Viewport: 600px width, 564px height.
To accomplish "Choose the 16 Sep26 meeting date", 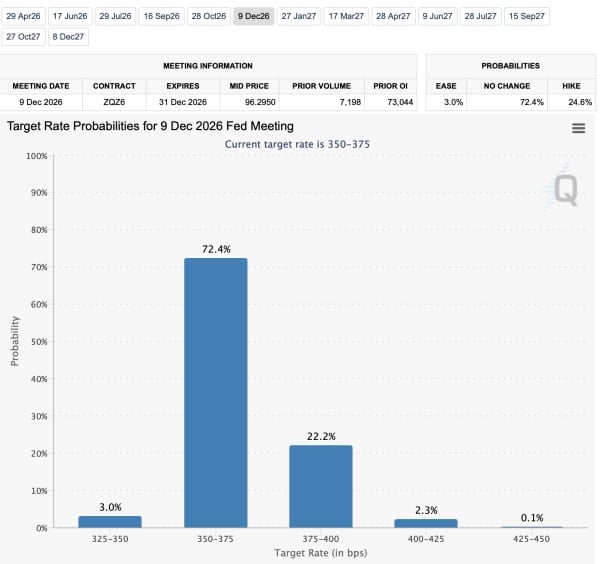I will point(162,16).
